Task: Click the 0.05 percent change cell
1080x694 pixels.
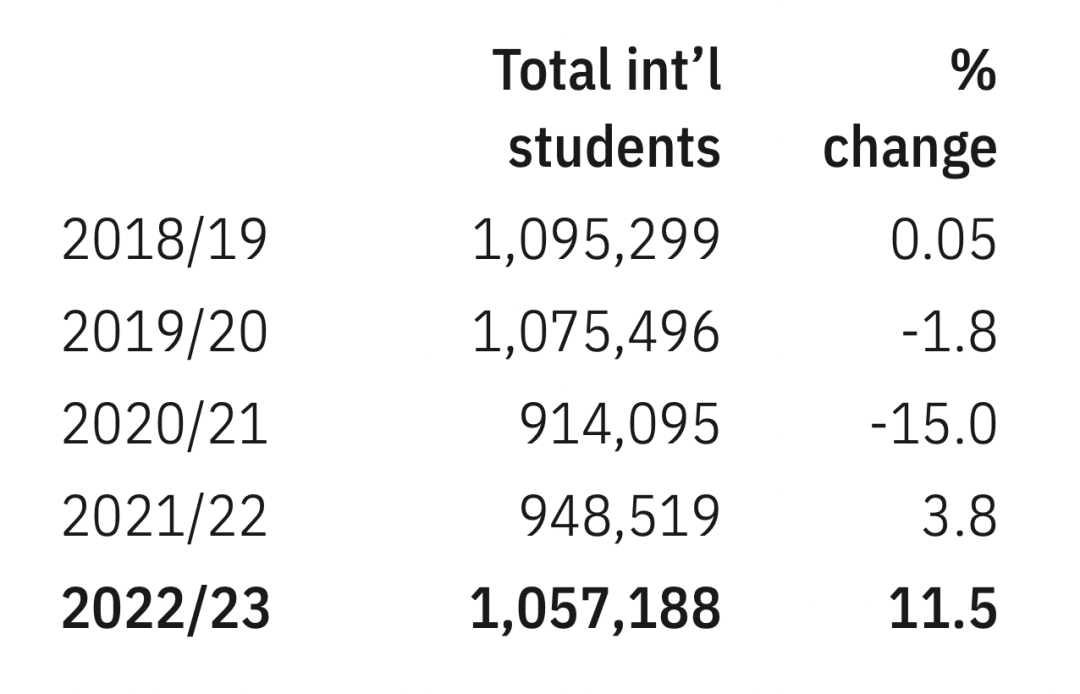Action: point(944,240)
